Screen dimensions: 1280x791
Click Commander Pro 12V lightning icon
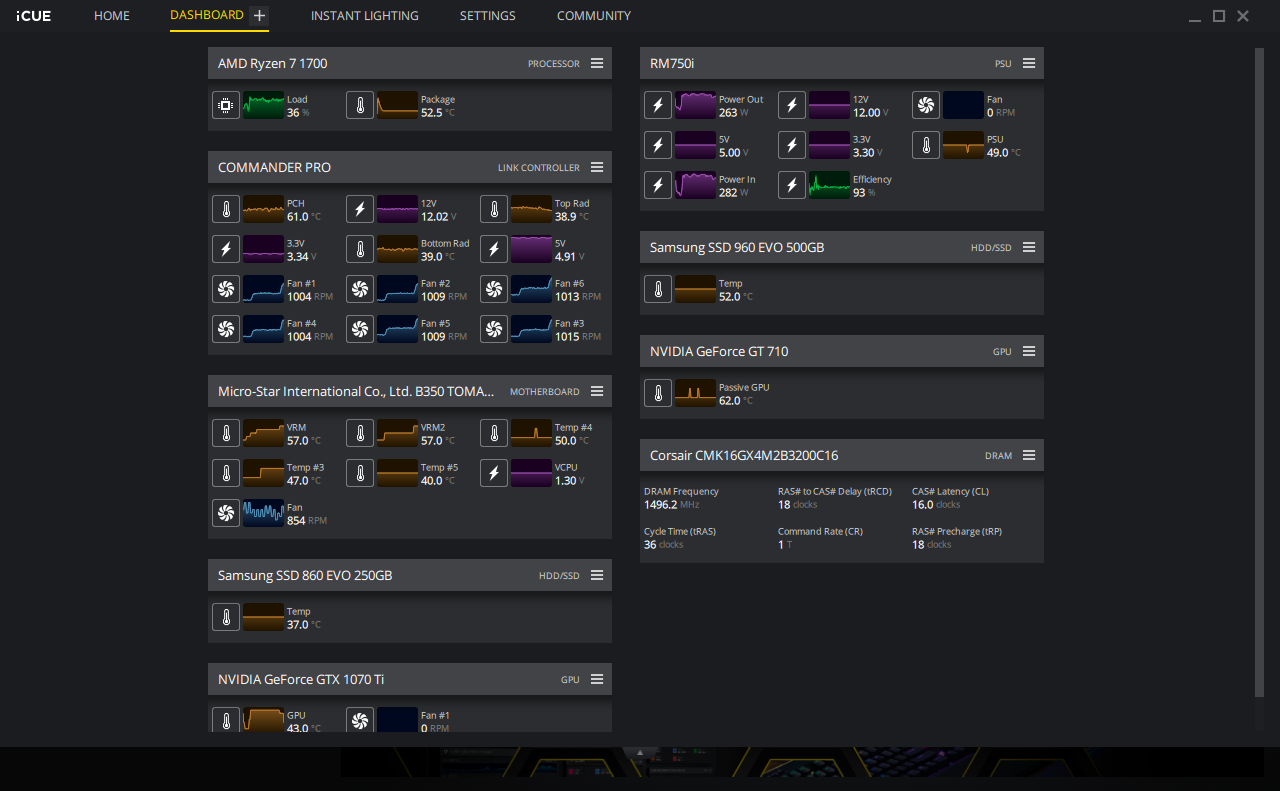pos(360,209)
